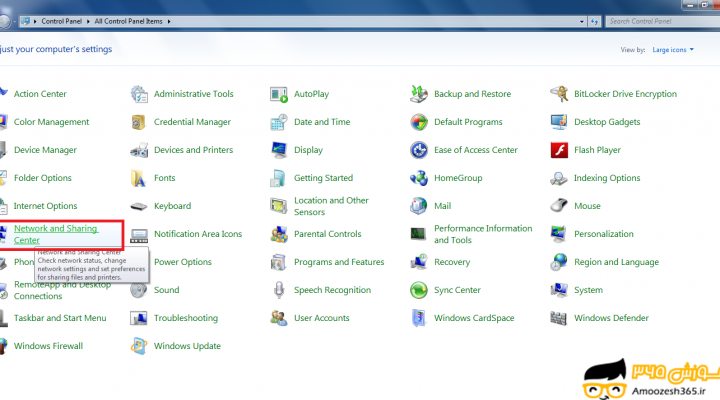Open Ease of Access Center icon
720x400 pixels.
tap(419, 150)
